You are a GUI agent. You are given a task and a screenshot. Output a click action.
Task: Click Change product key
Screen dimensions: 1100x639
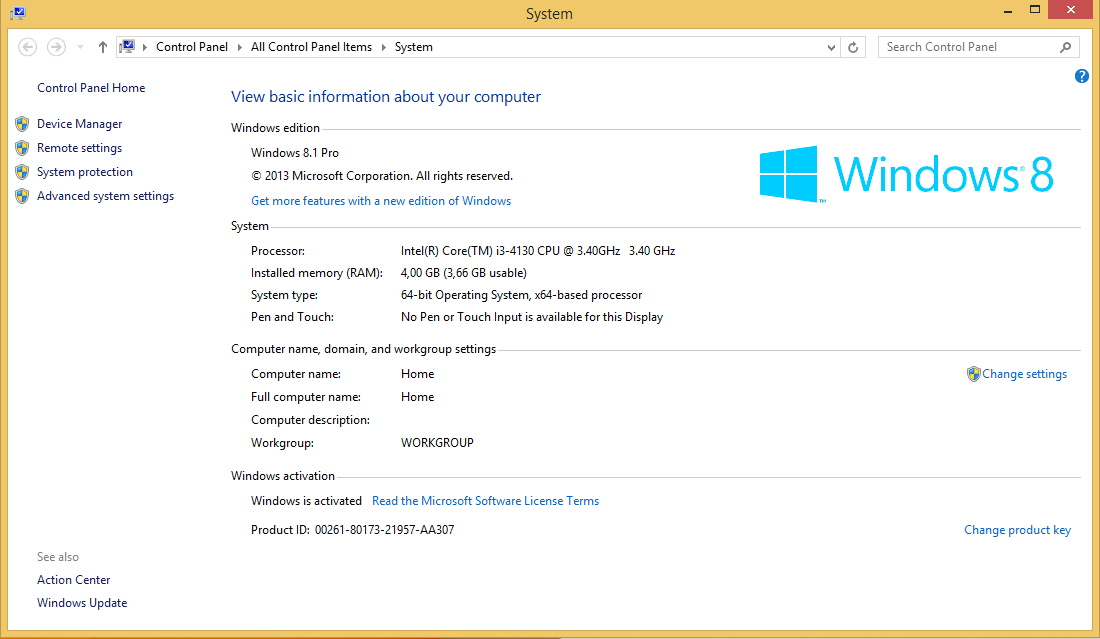point(1017,530)
